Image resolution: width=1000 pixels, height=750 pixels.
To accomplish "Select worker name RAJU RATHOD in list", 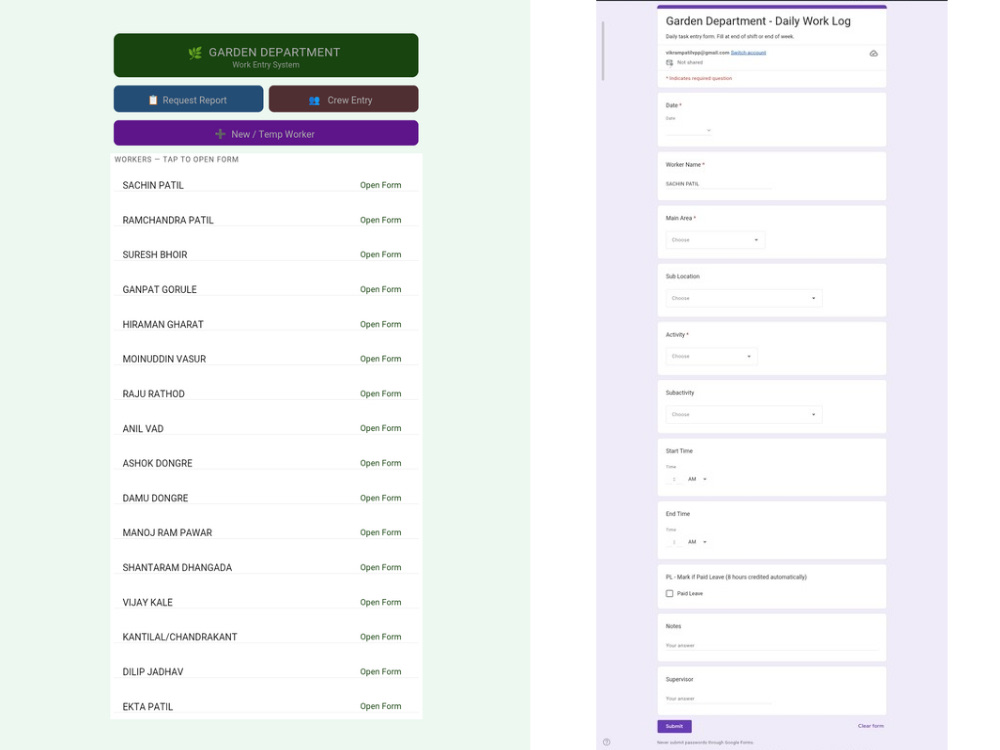I will pos(153,393).
